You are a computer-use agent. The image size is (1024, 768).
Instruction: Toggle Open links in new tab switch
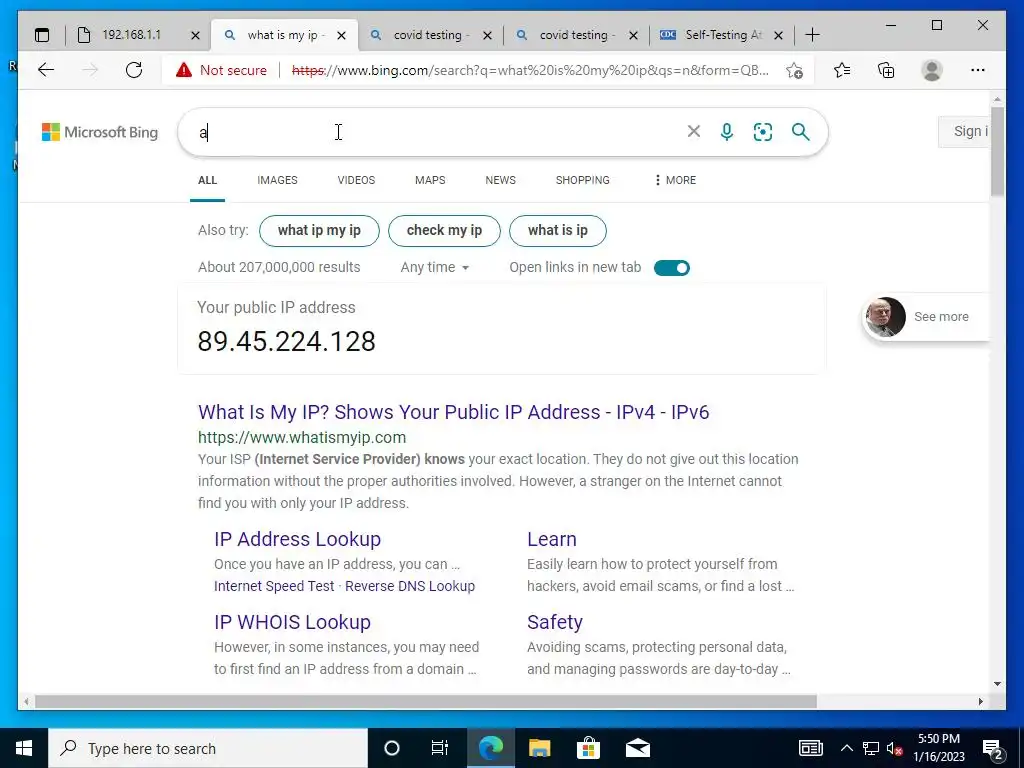click(x=671, y=268)
